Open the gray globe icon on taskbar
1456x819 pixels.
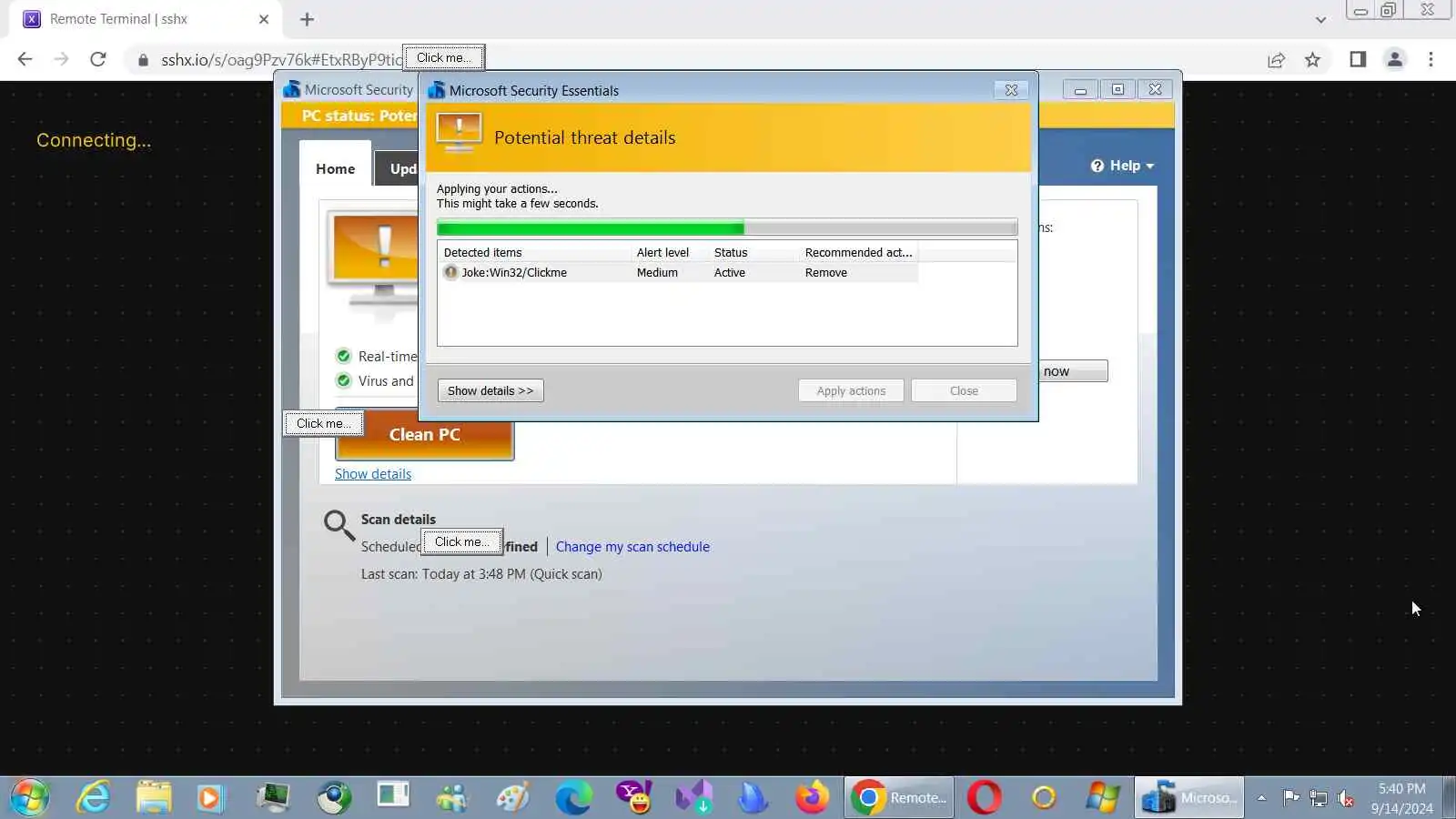334,798
